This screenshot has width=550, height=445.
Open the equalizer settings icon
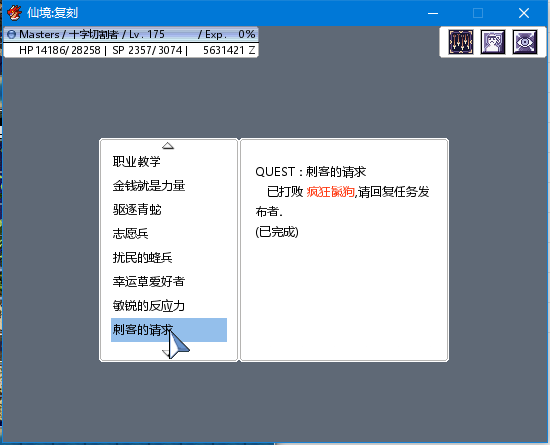click(x=461, y=42)
